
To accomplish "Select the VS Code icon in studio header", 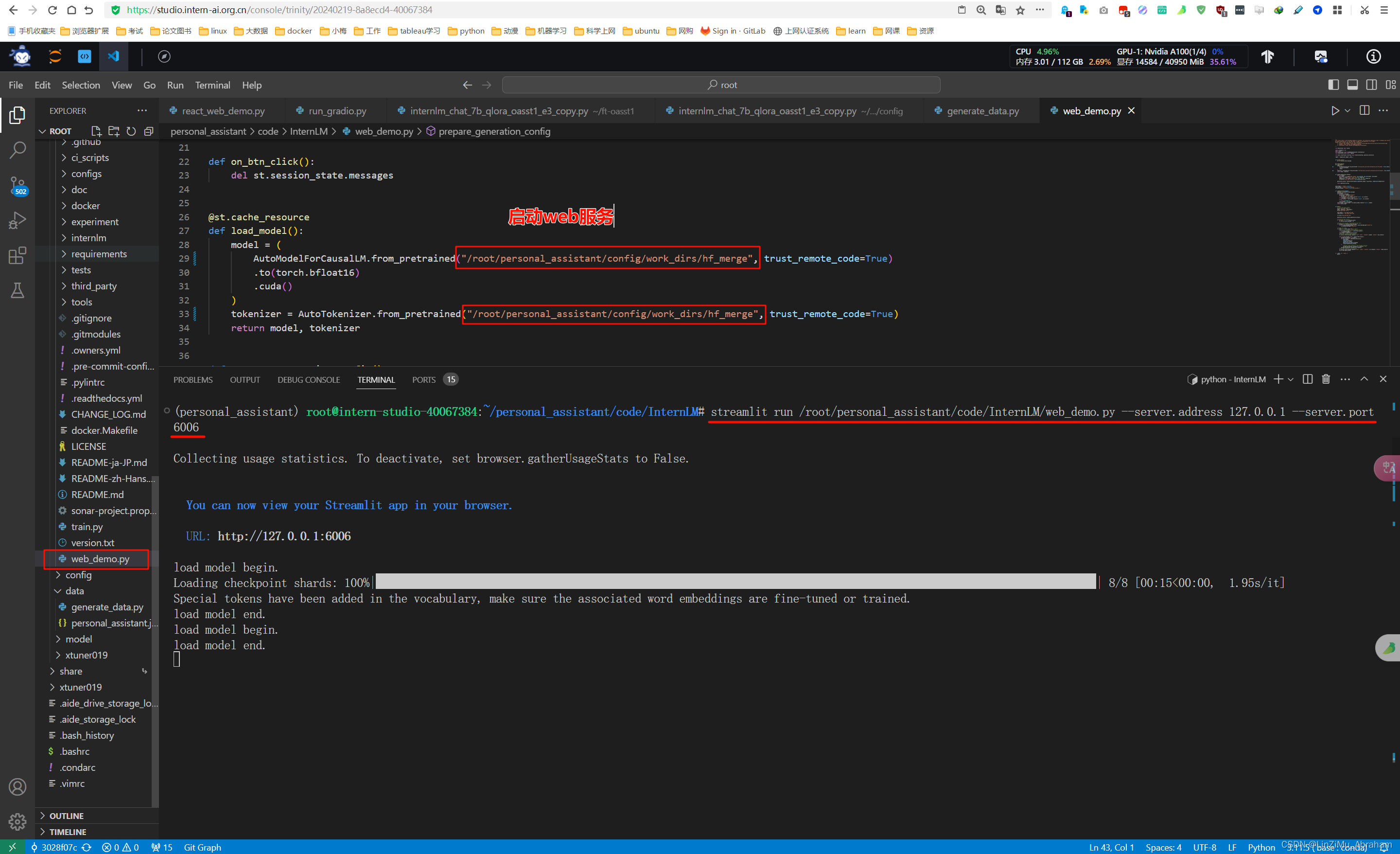I will [x=114, y=56].
